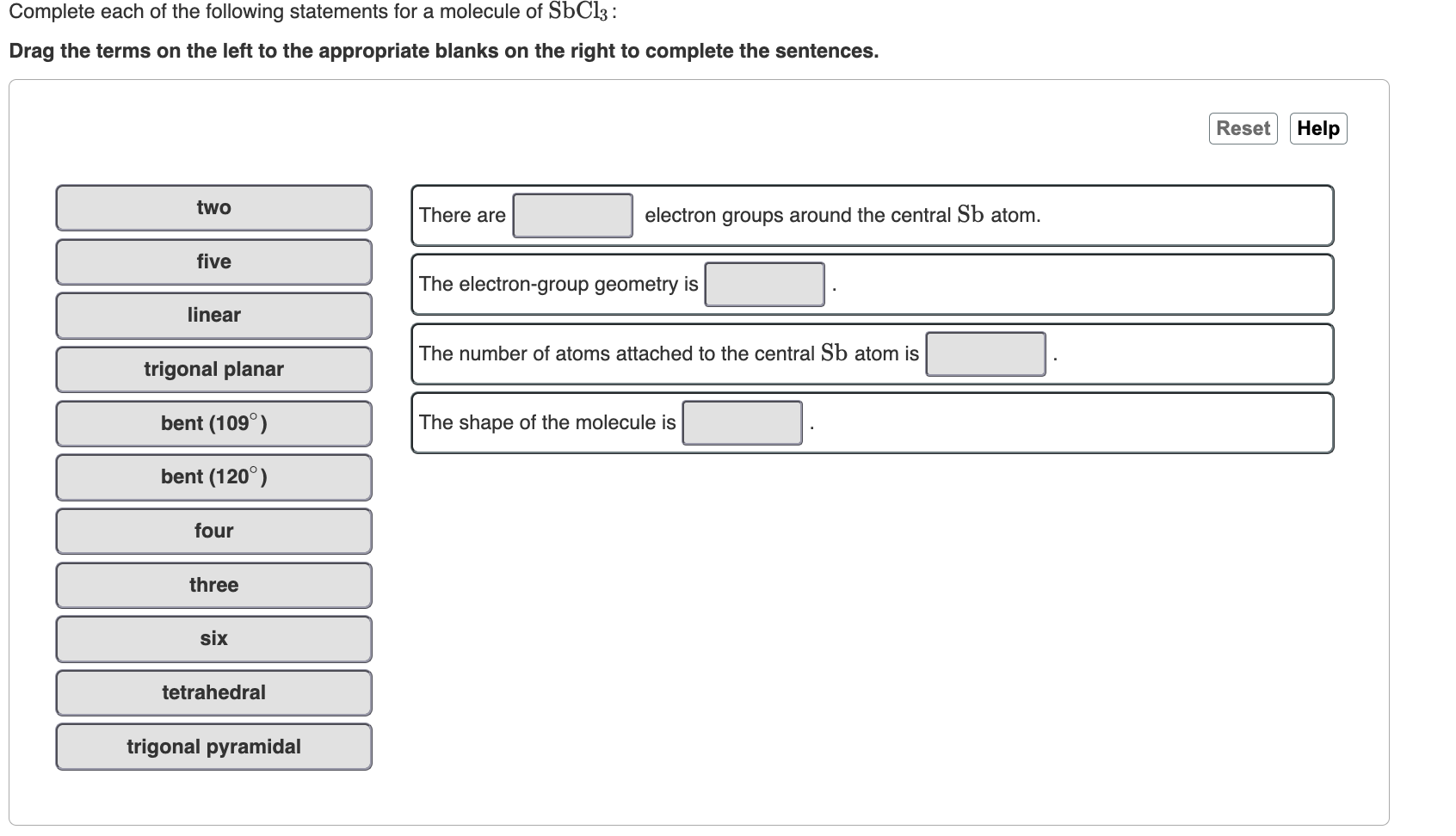Click the statement mentioning central Sb atom
This screenshot has height=836, width=1456.
[x=842, y=216]
